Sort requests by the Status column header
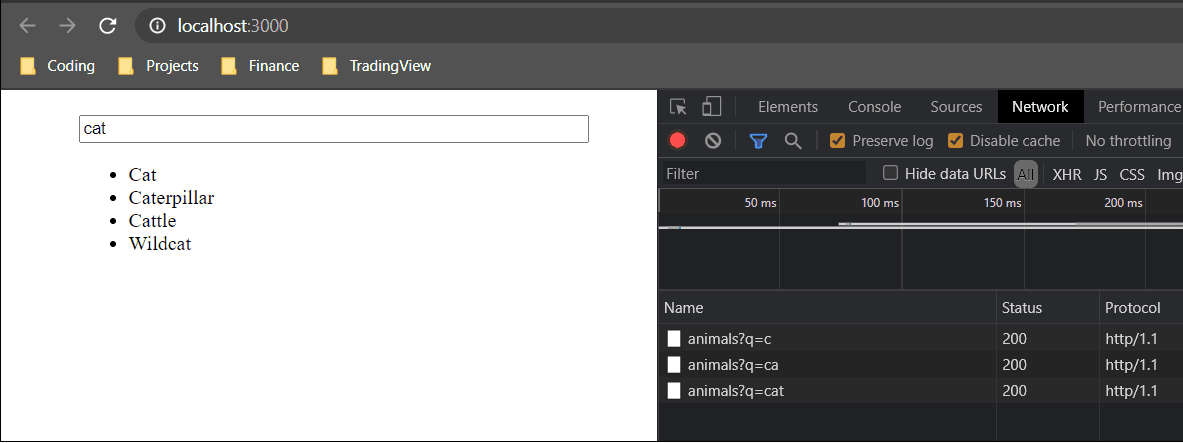This screenshot has height=443, width=1183. click(x=1048, y=308)
